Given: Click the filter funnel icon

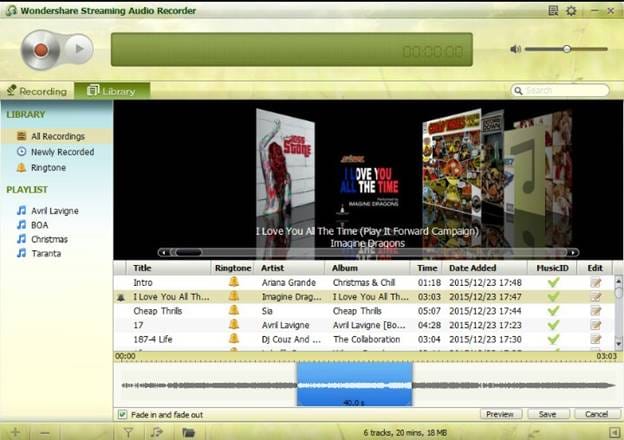Looking at the screenshot, I should [128, 432].
